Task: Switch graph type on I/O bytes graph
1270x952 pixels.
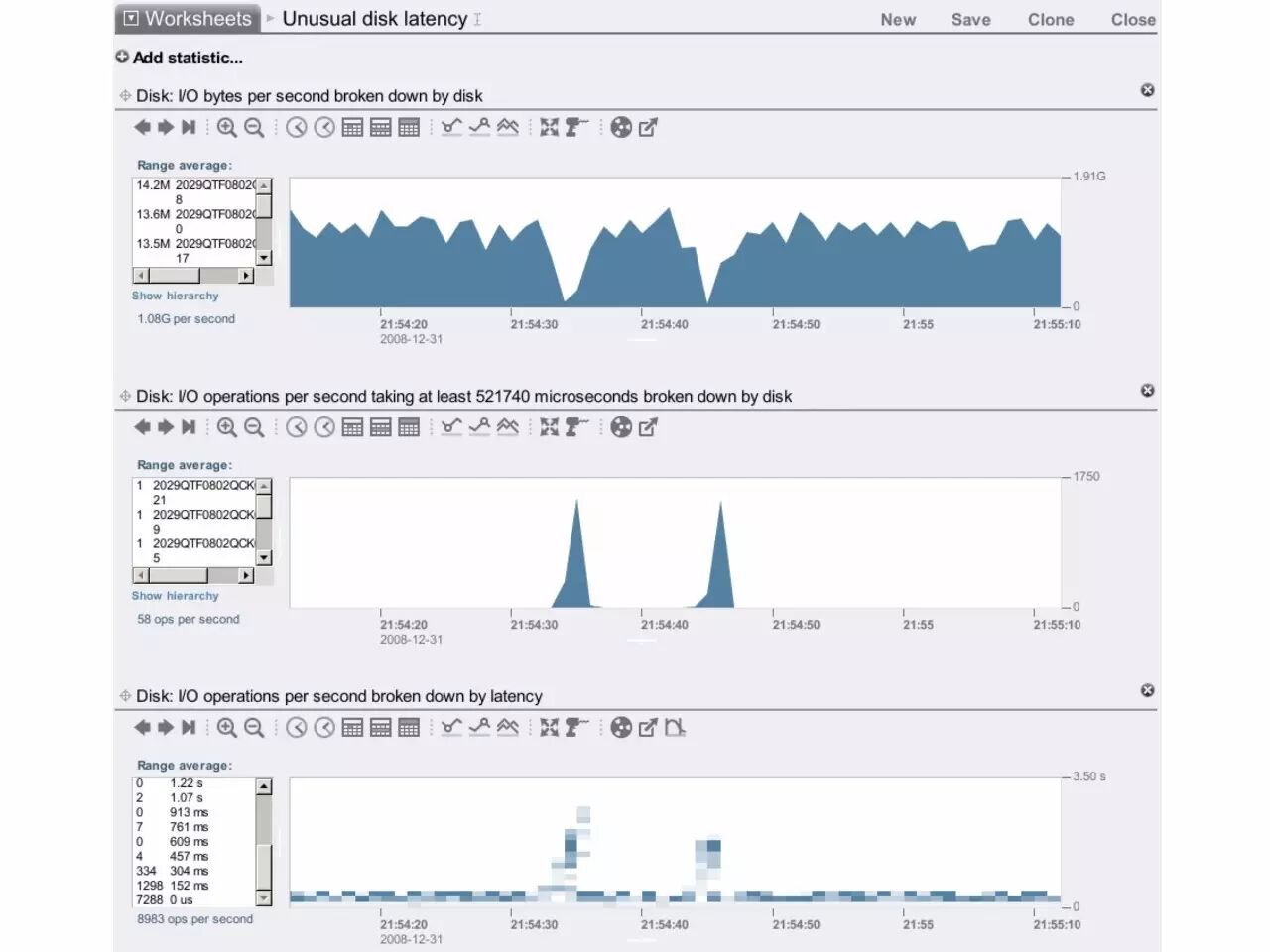Action: coord(507,127)
